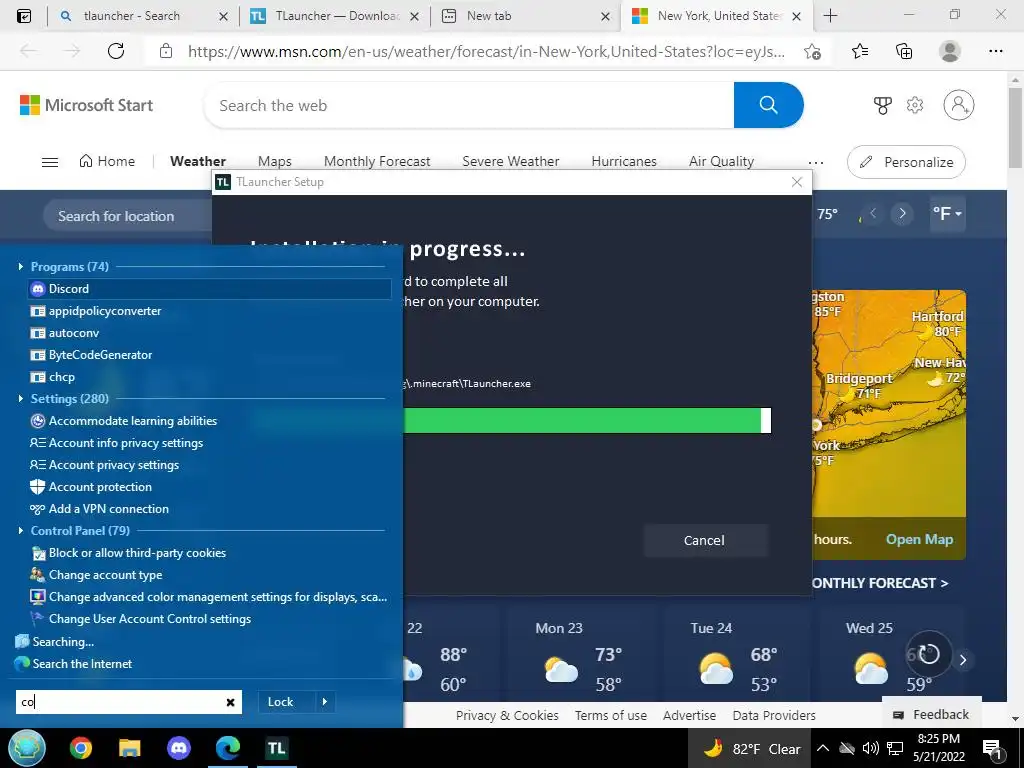Viewport: 1024px width, 768px height.
Task: Open the Maps weather section
Action: pos(274,161)
